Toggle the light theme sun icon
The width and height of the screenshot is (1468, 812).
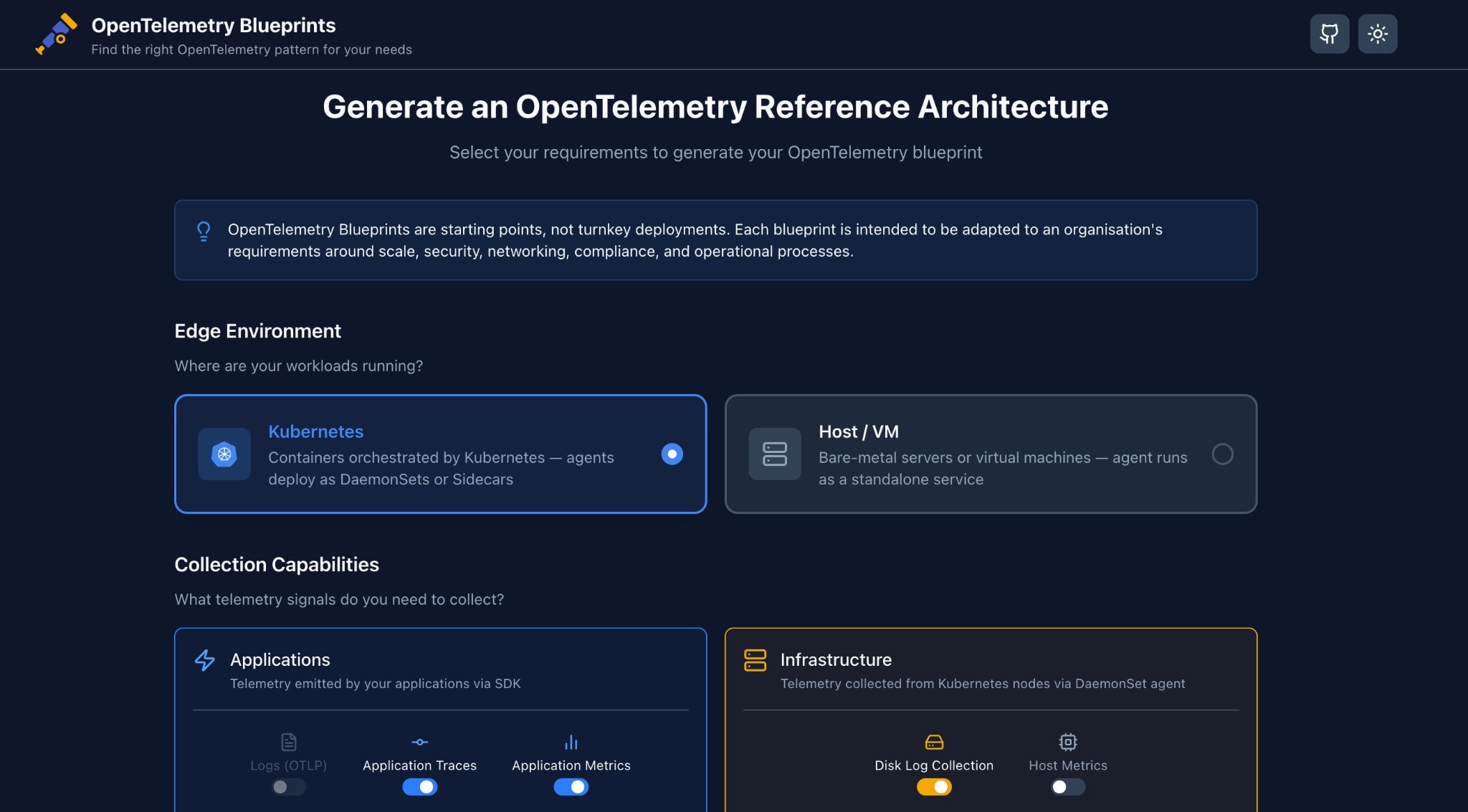tap(1376, 33)
